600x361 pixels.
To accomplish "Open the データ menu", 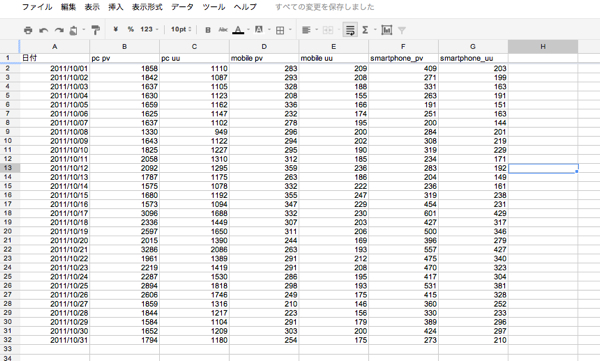I will [x=182, y=7].
